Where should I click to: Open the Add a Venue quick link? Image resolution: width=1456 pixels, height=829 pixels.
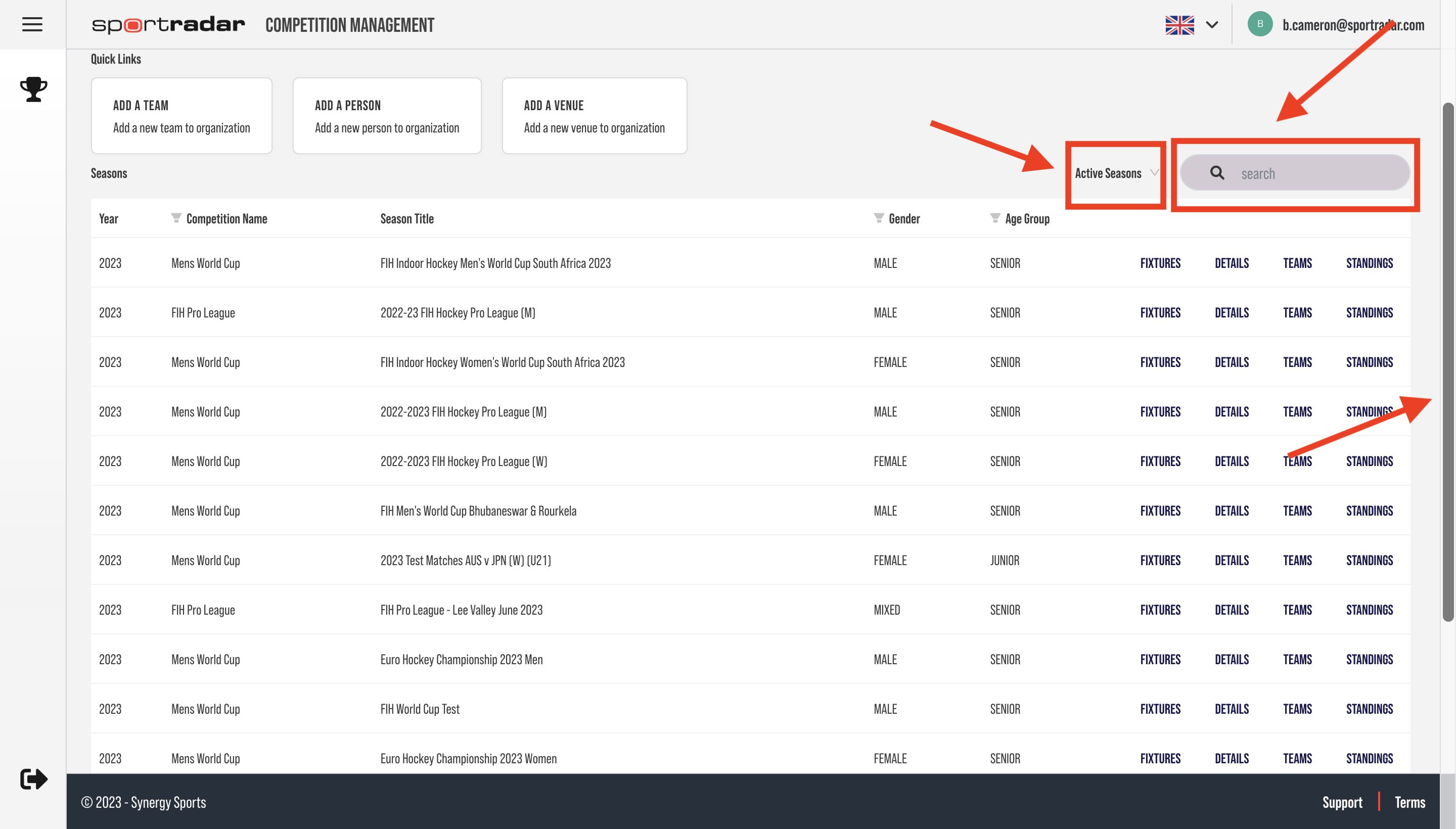(595, 116)
